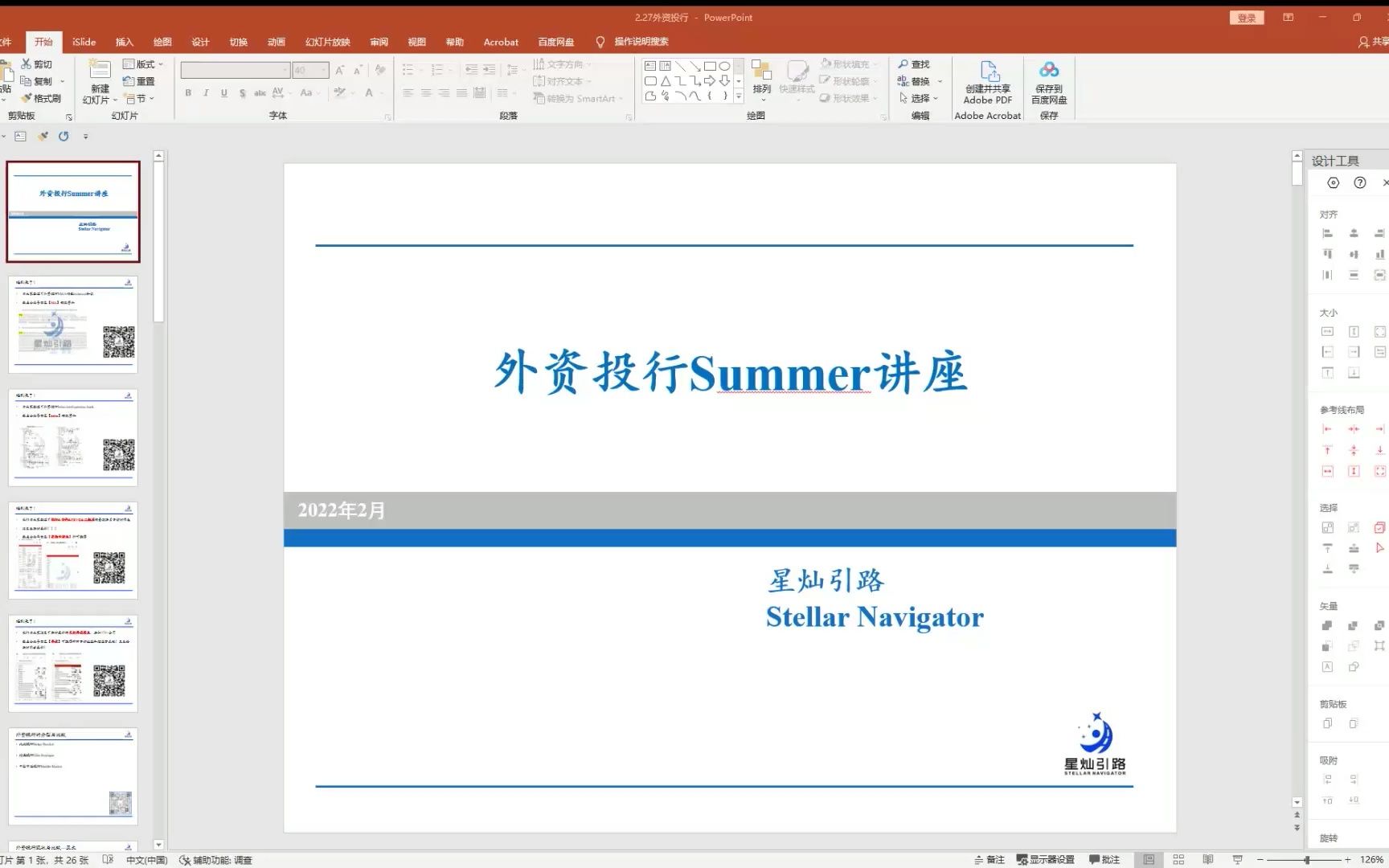Open the Animations (动画) tab
The image size is (1389, 868).
pos(277,42)
